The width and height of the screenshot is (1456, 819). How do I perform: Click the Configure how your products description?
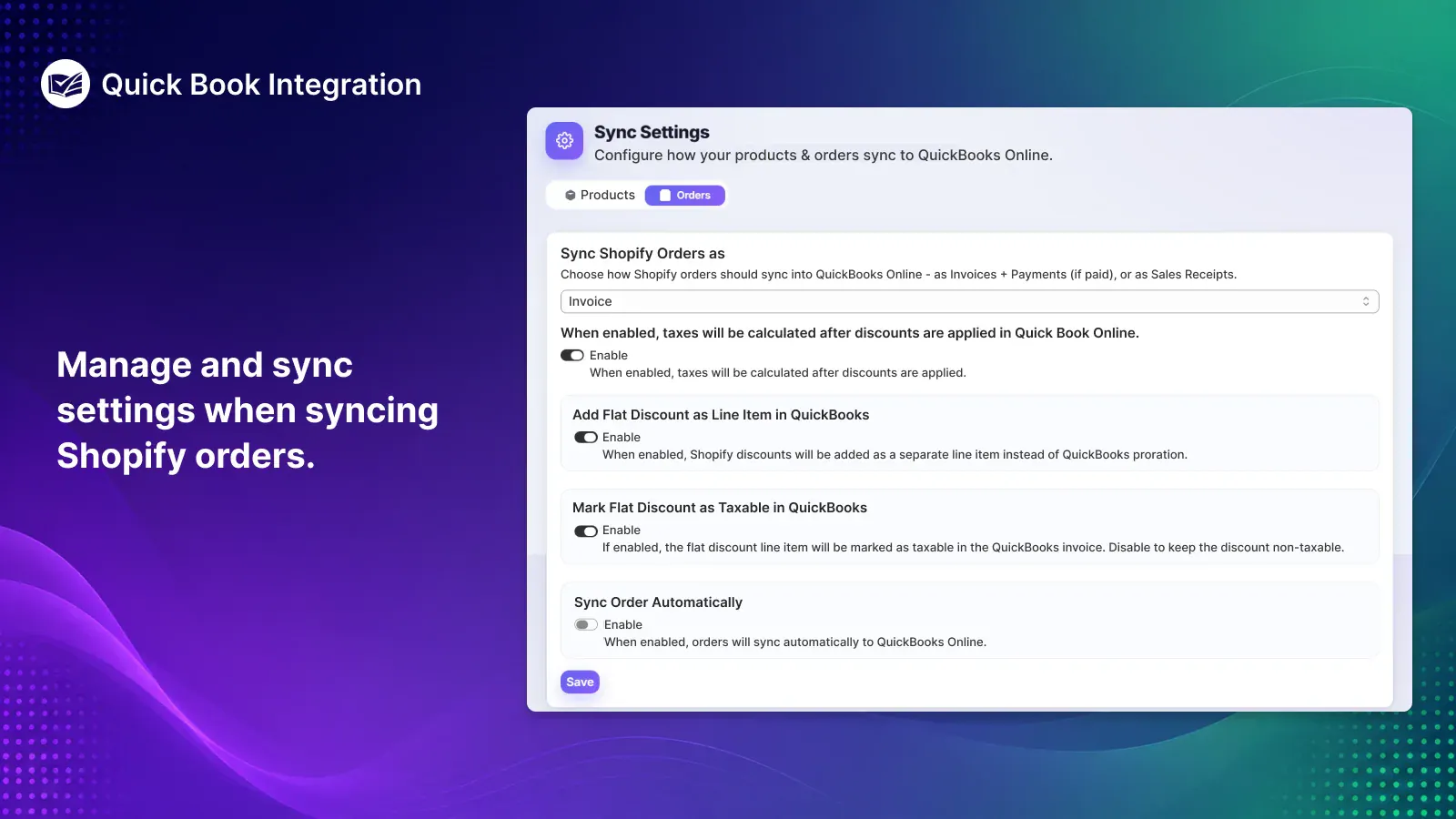pyautogui.click(x=824, y=156)
